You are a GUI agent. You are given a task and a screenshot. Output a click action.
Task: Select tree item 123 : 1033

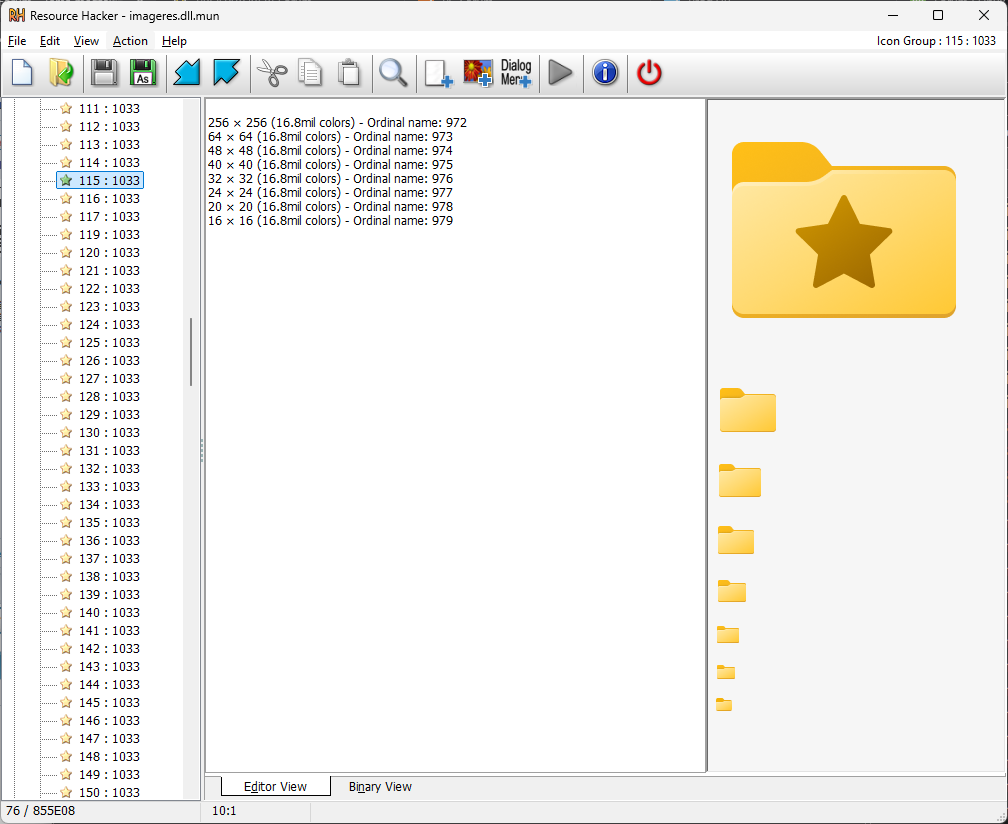point(109,307)
